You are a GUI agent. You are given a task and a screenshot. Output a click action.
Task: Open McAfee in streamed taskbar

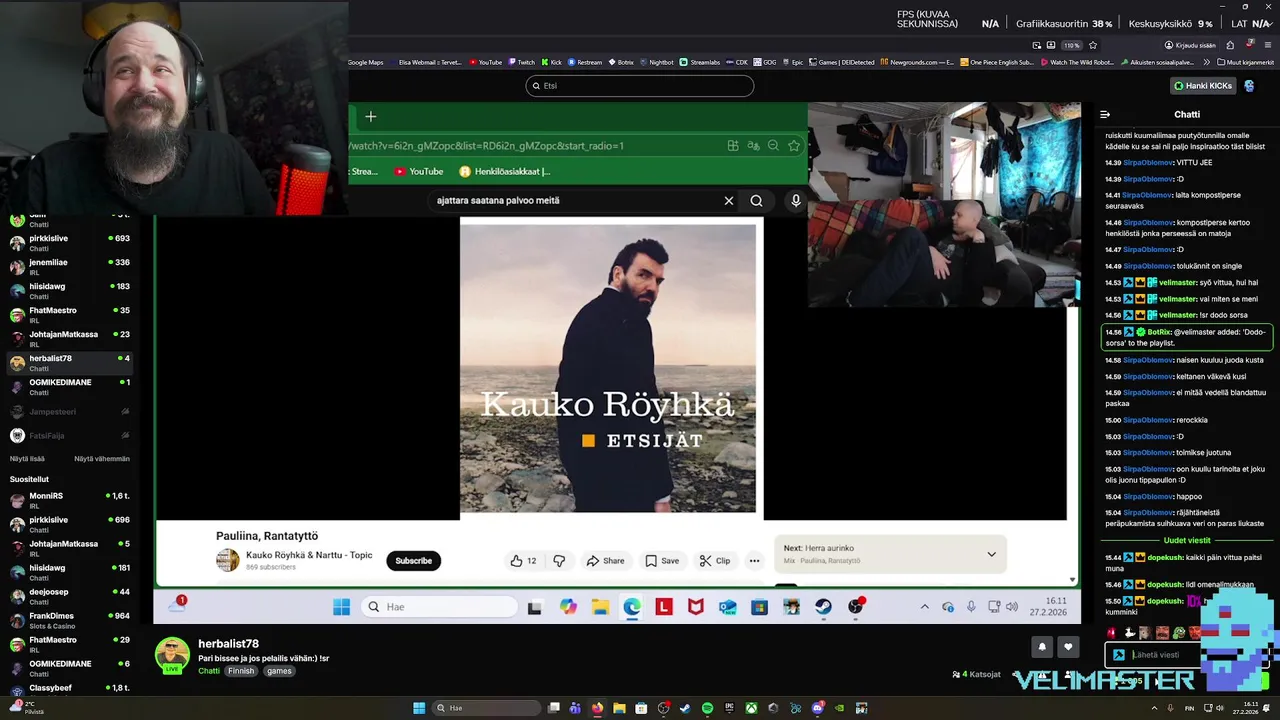(695, 607)
